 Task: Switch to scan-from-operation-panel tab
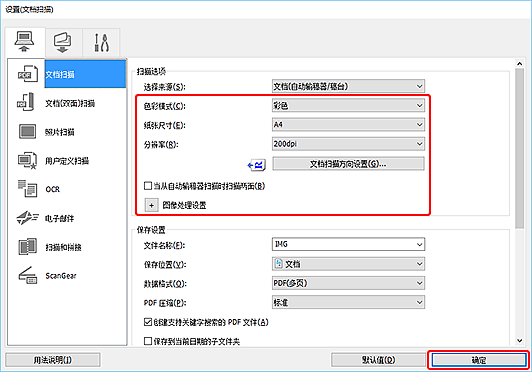[x=63, y=42]
